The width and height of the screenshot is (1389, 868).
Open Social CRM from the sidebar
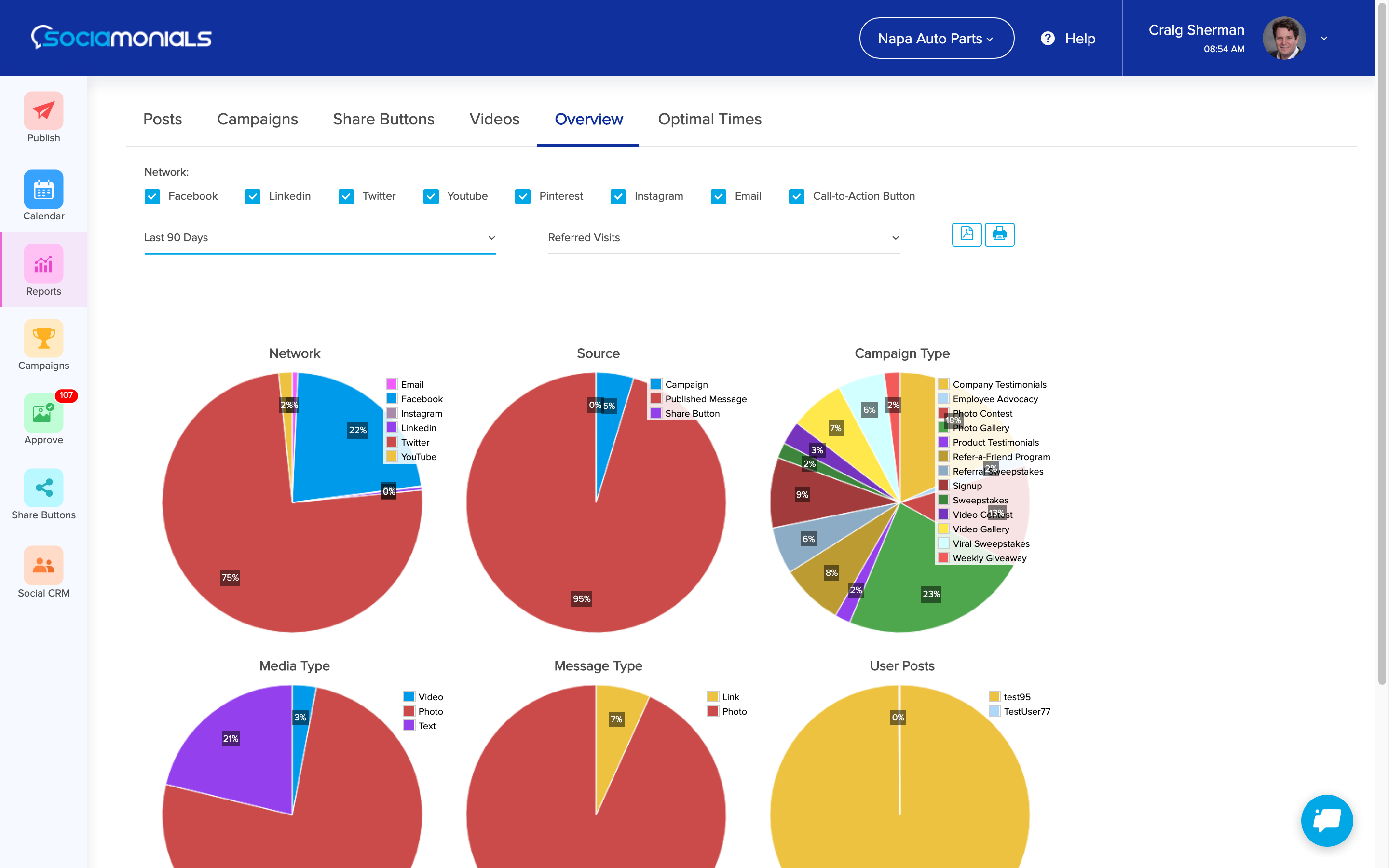click(43, 565)
